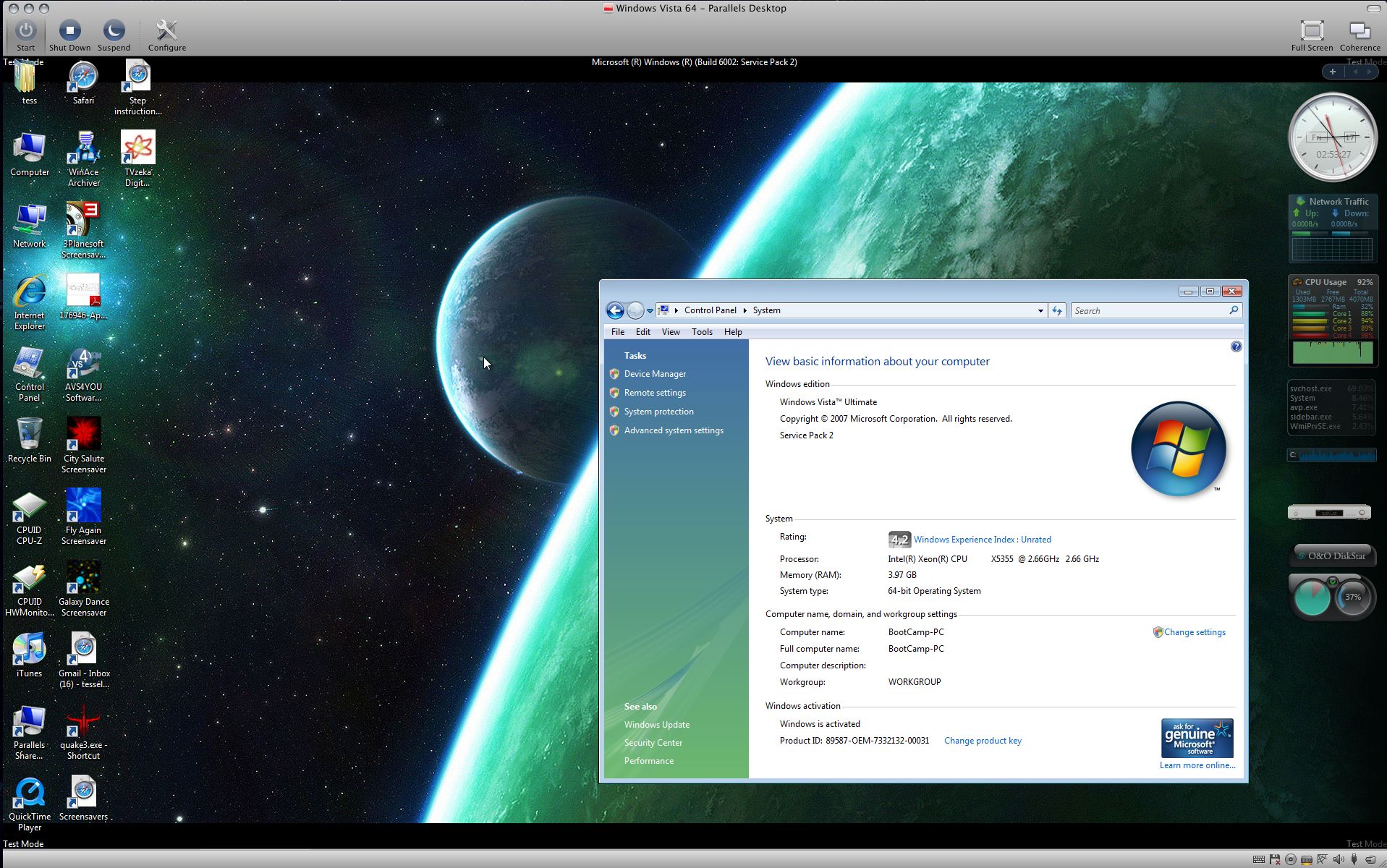Select the AVS4YOU Software icon
This screenshot has width=1387, height=868.
(x=83, y=374)
